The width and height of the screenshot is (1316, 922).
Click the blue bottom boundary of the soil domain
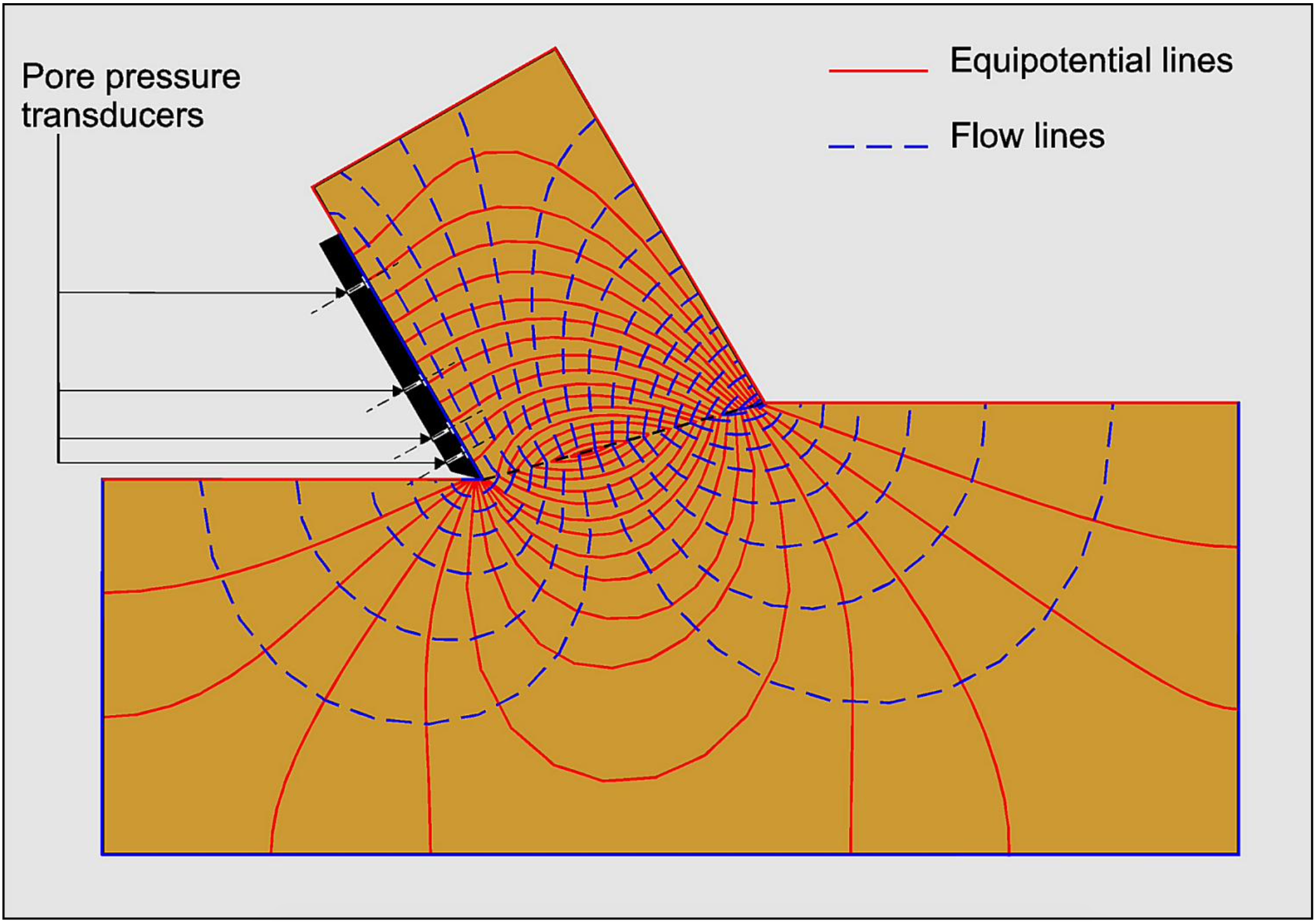pos(667,854)
